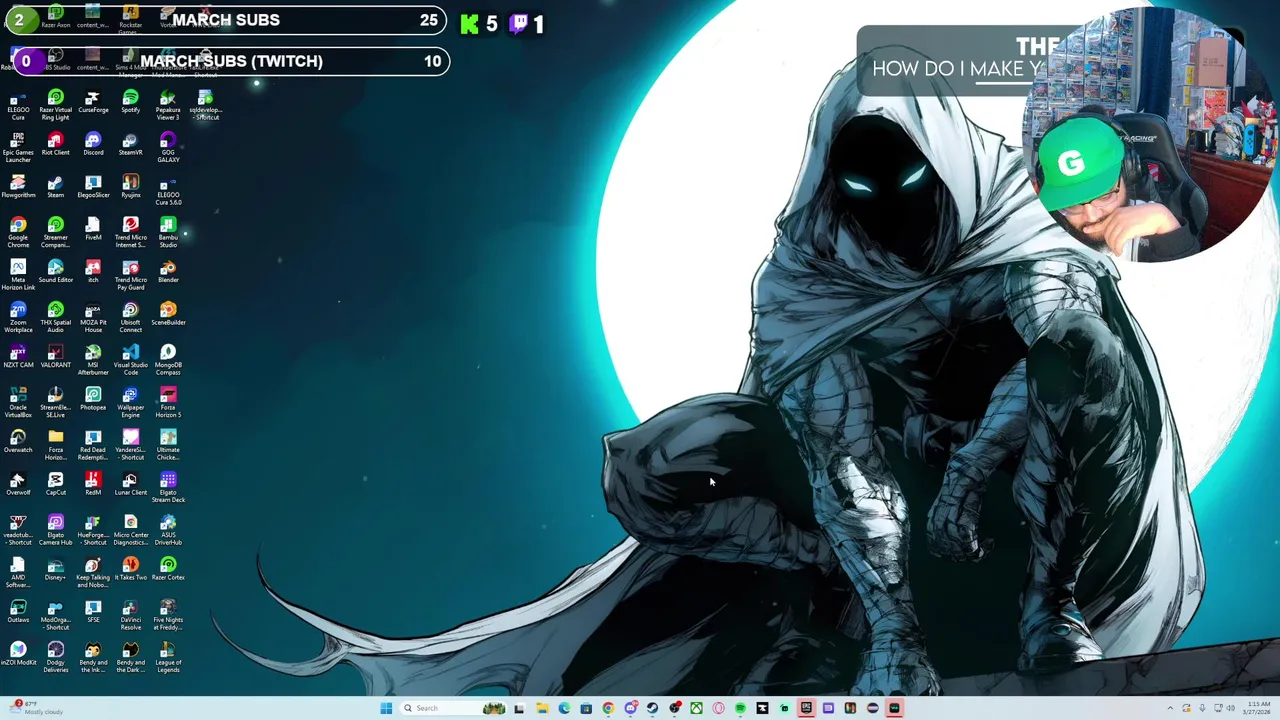Open Spotify from the taskbar

740,708
